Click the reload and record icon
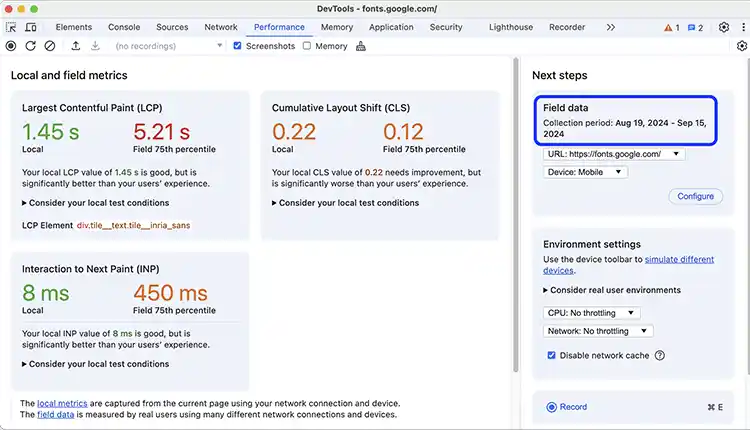The height and width of the screenshot is (430, 750). click(30, 46)
